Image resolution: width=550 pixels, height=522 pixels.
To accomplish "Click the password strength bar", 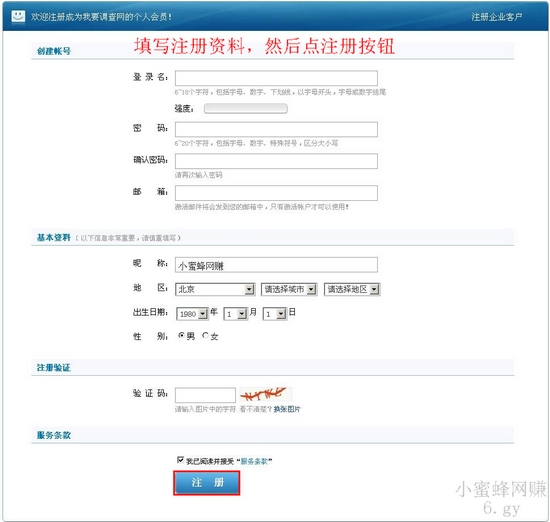I will pos(246,108).
